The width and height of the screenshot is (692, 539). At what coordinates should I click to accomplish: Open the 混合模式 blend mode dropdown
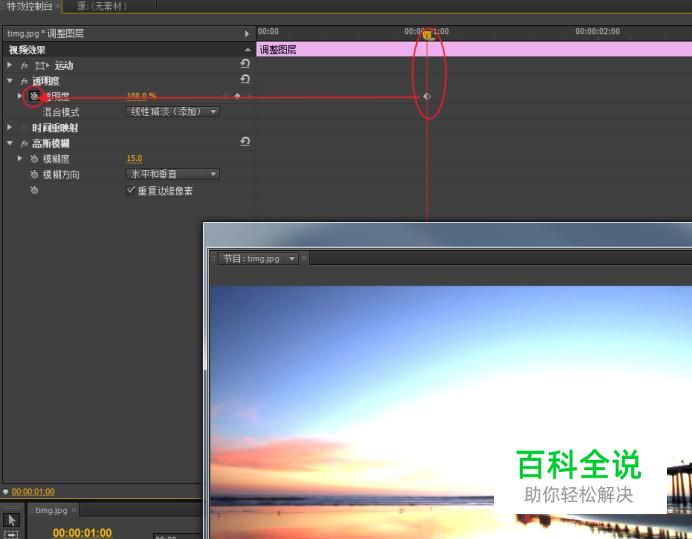tap(173, 112)
